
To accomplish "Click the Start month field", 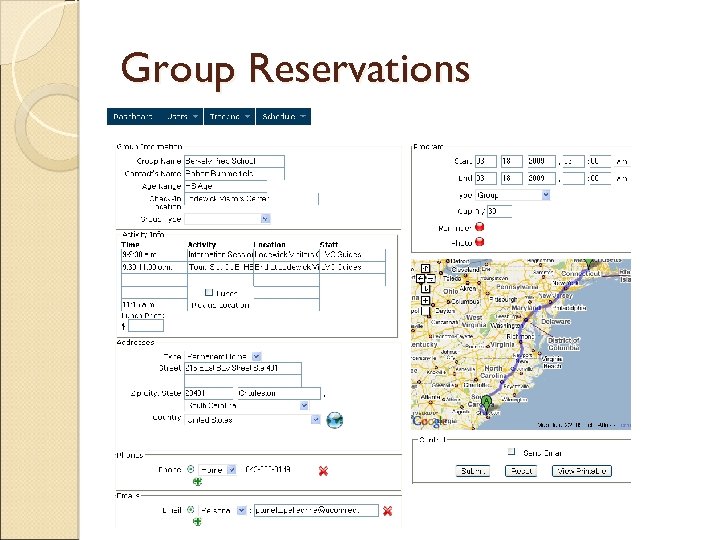I will (486, 162).
